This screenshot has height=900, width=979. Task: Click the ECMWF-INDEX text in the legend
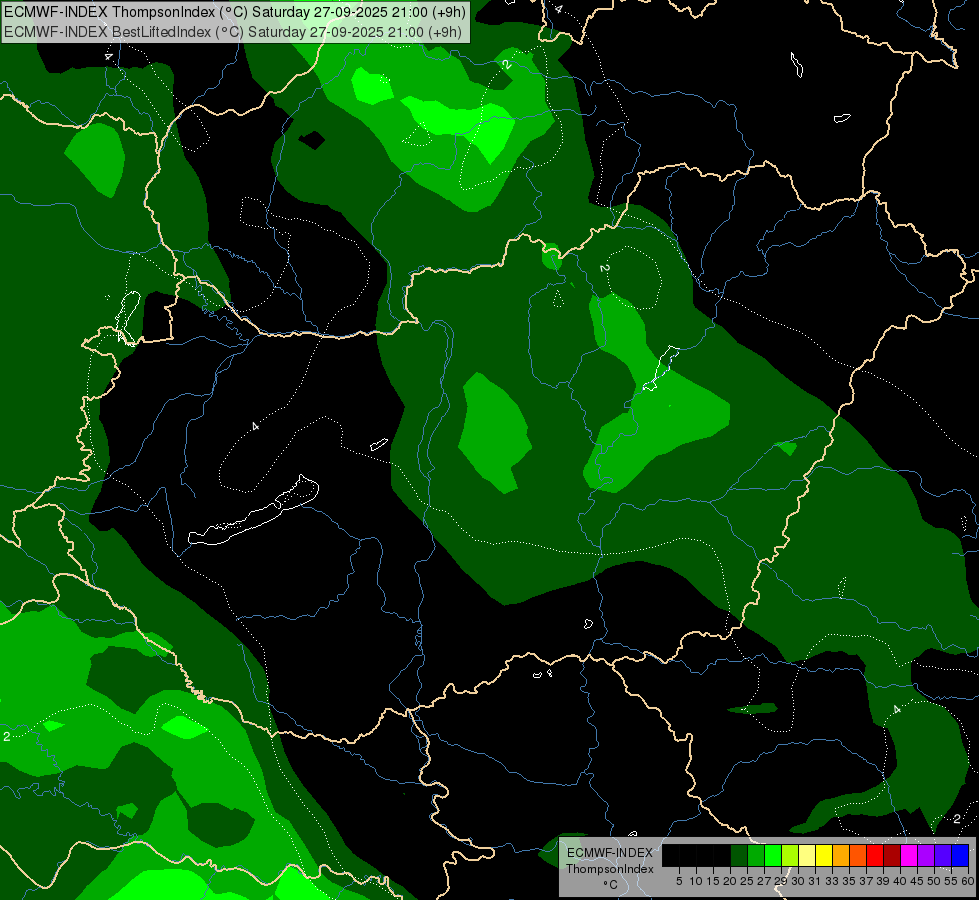(x=609, y=853)
